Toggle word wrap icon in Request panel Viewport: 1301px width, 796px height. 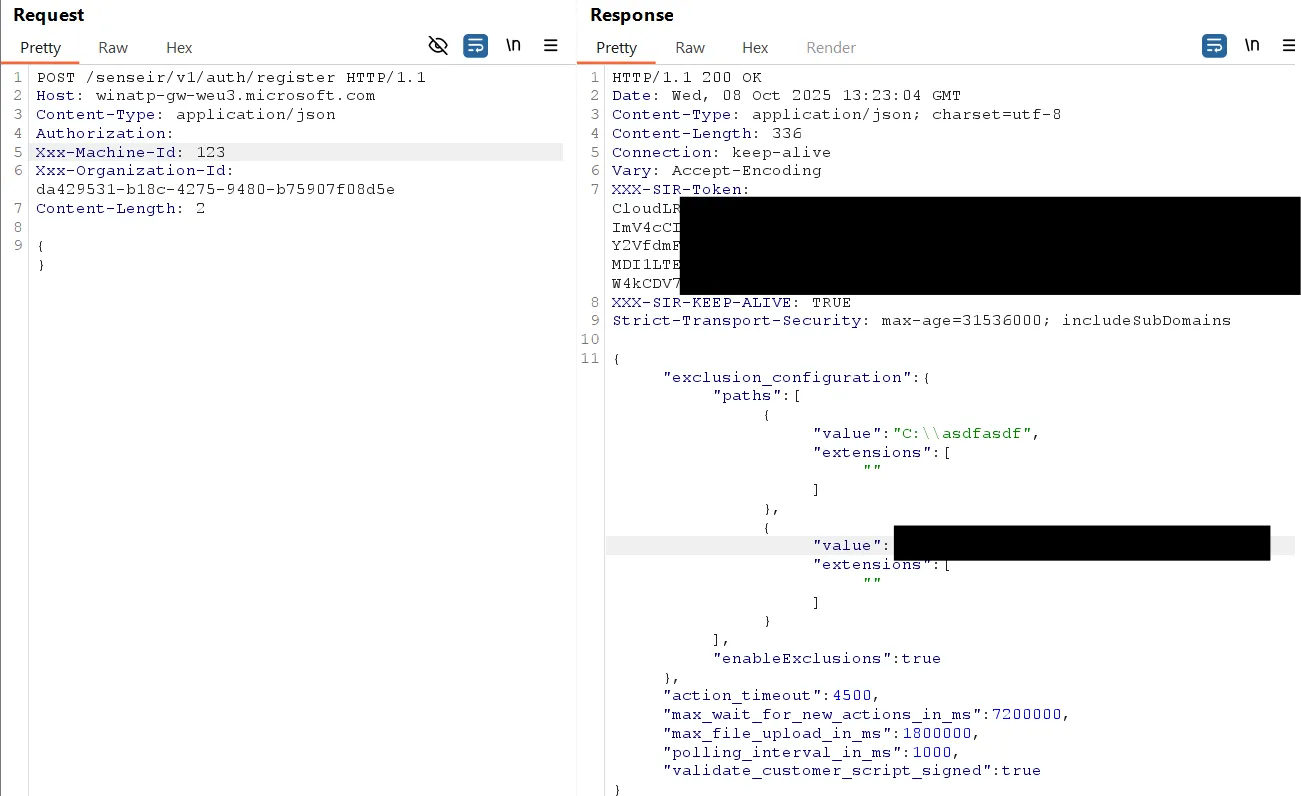[475, 46]
